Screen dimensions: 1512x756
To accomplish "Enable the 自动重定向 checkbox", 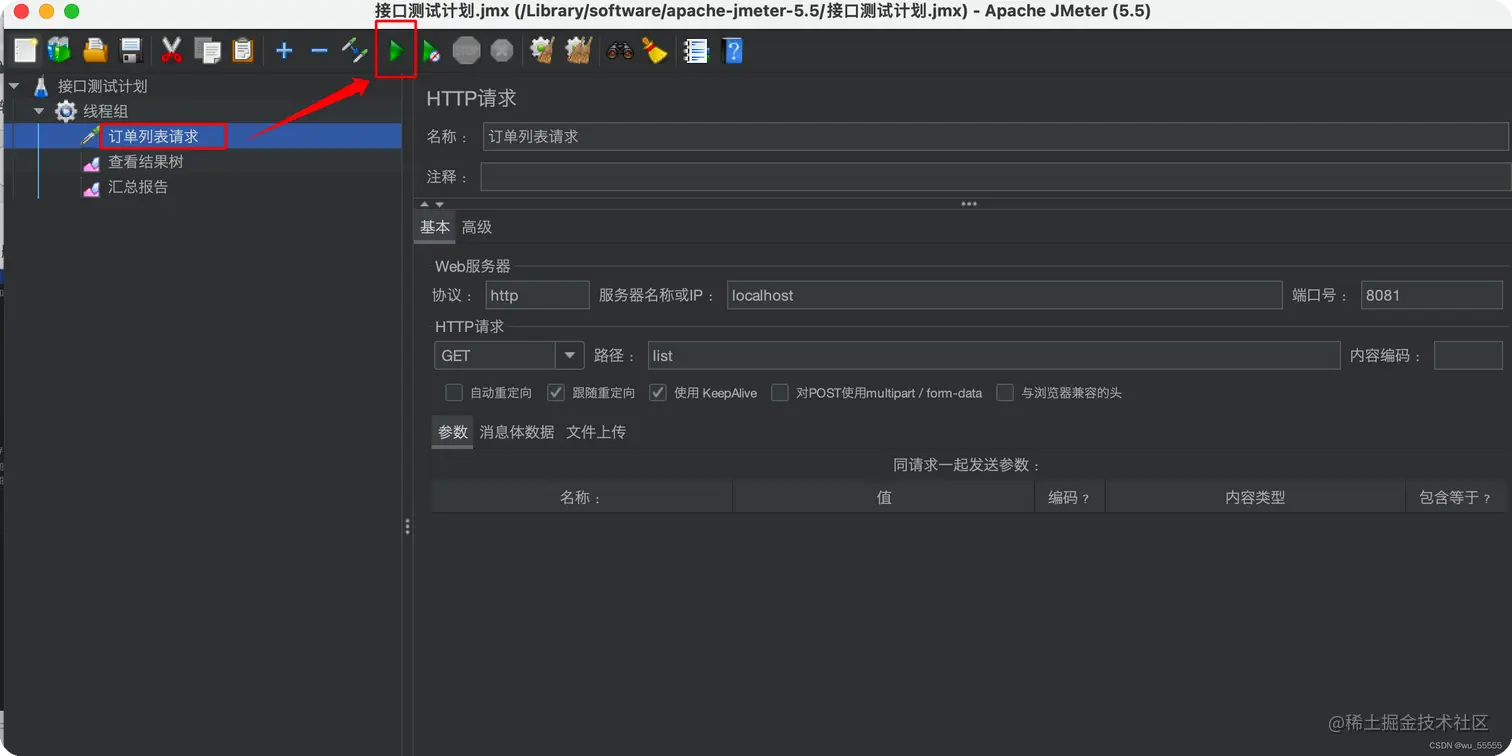I will (453, 392).
